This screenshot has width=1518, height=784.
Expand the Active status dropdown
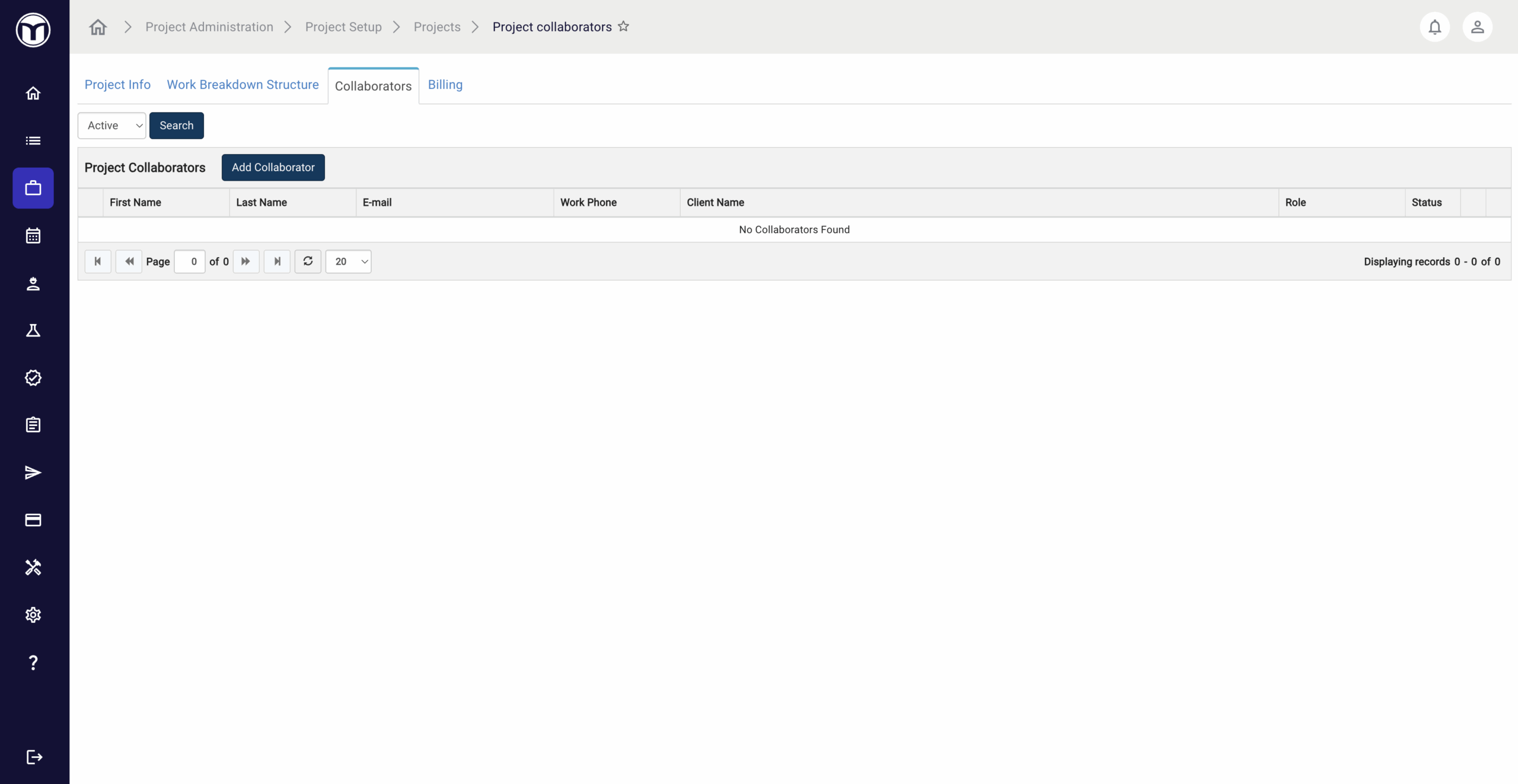111,126
